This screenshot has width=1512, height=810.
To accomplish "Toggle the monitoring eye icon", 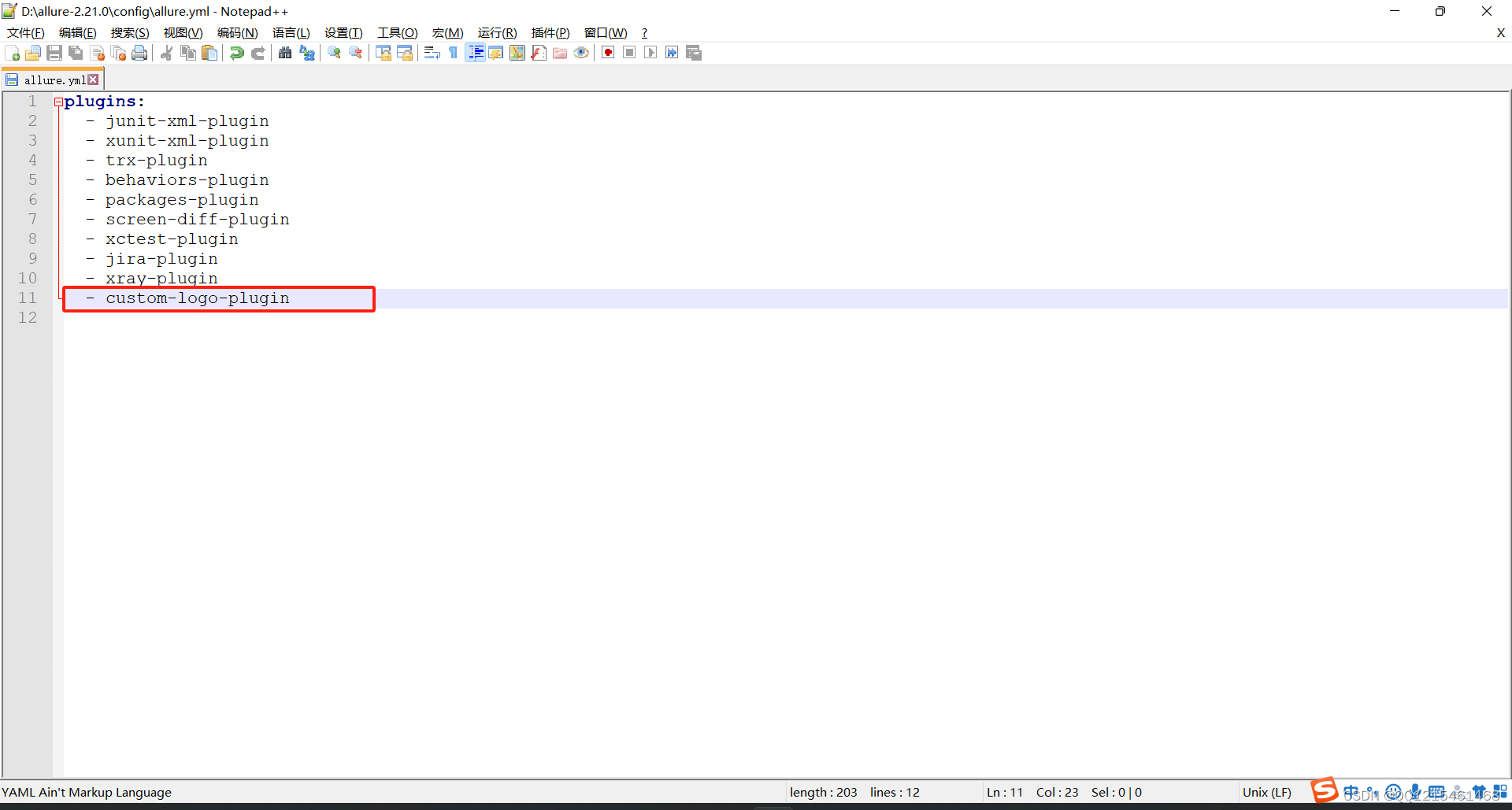I will (581, 53).
